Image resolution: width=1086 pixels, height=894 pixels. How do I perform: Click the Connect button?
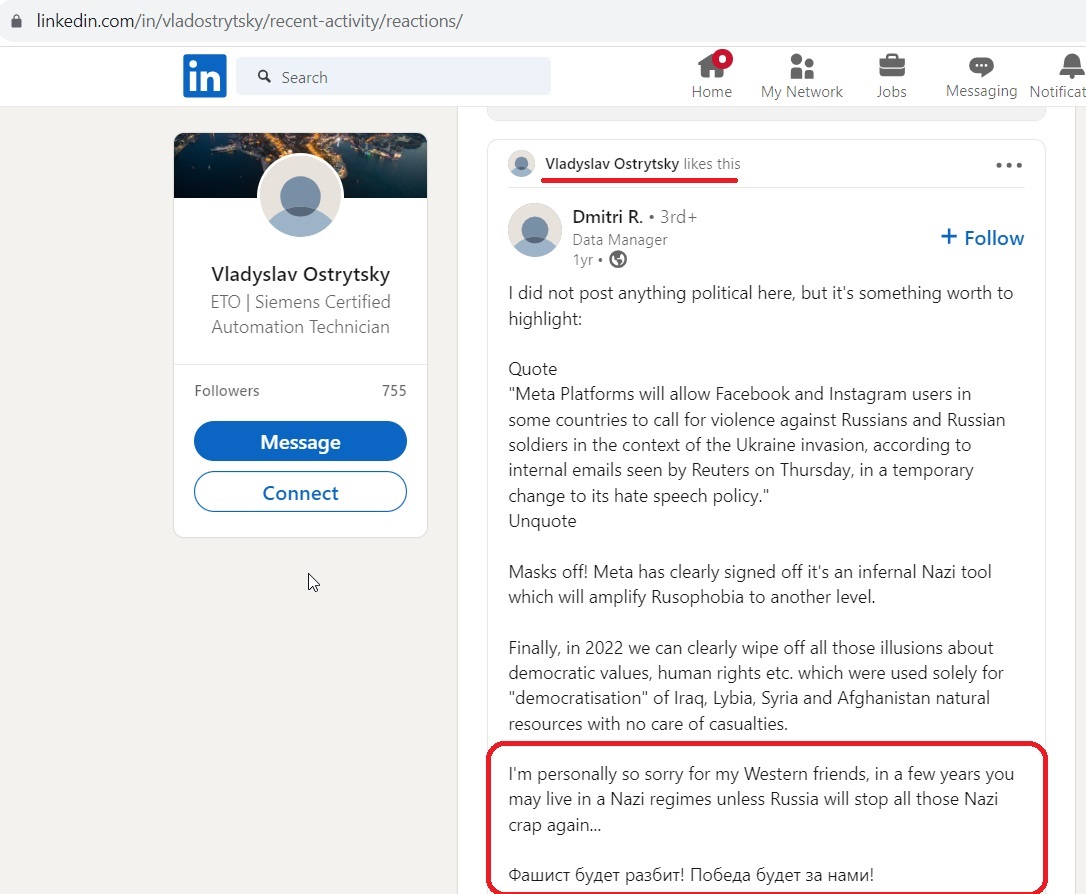pos(301,492)
